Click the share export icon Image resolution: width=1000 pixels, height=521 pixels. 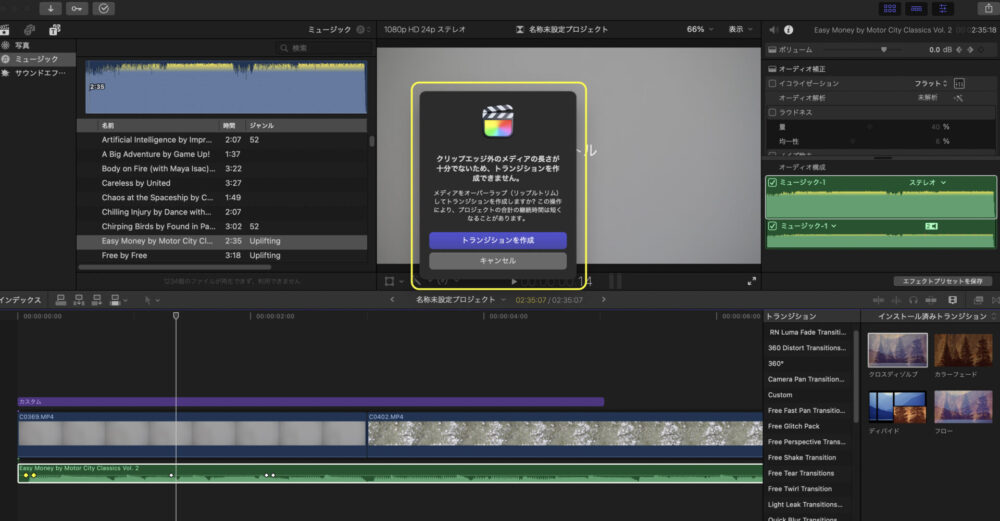pos(987,8)
